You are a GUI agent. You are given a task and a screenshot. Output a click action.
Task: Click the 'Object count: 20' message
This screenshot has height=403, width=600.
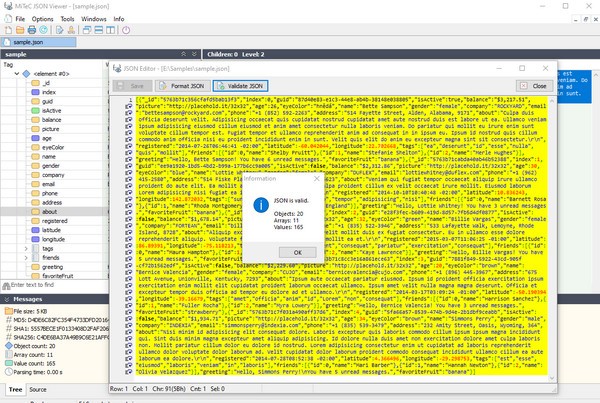pyautogui.click(x=34, y=346)
